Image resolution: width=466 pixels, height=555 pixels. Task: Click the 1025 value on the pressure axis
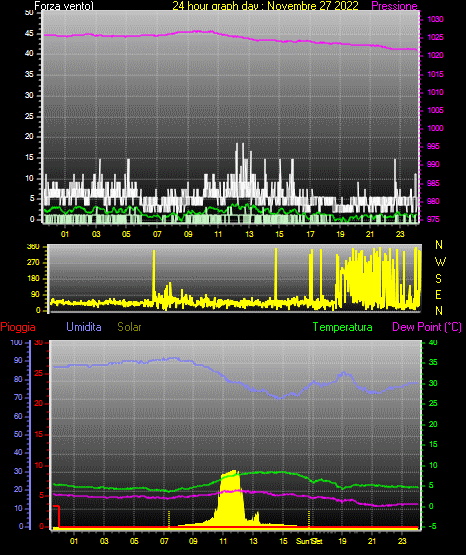435,37
